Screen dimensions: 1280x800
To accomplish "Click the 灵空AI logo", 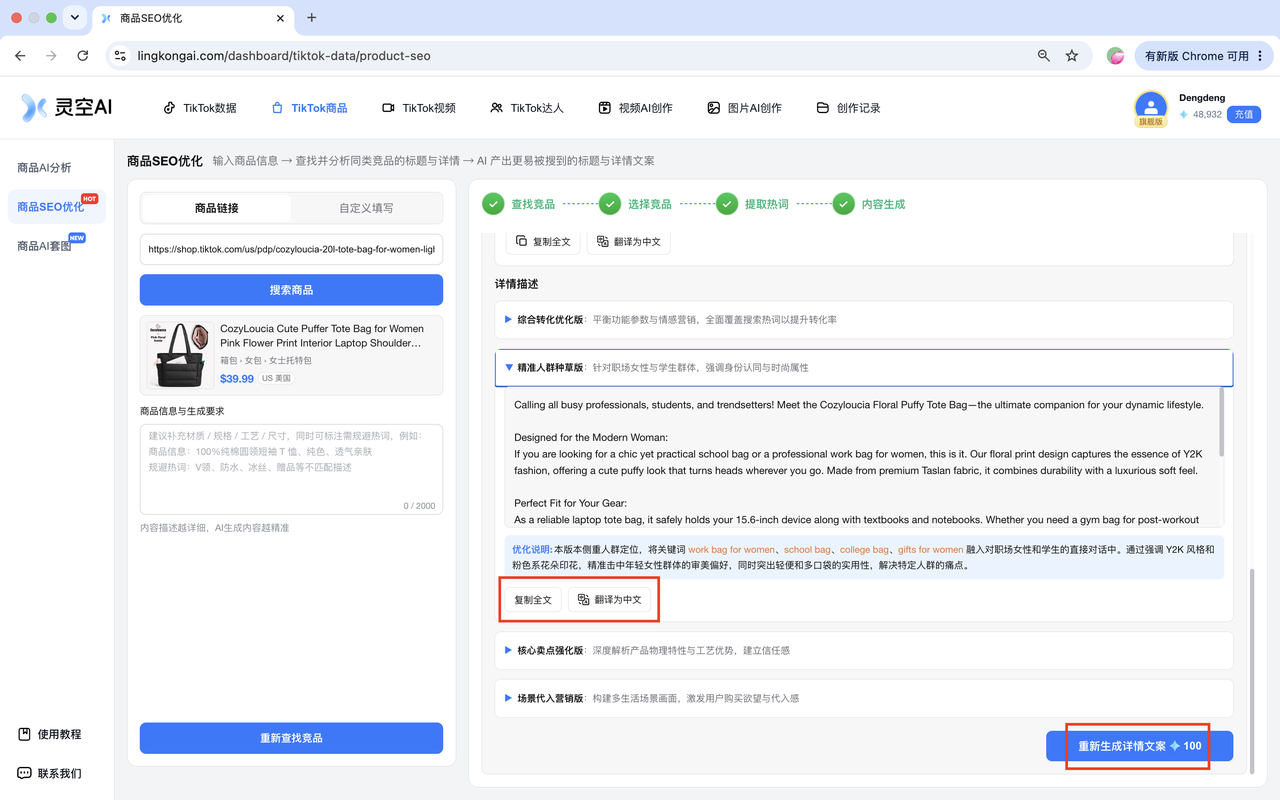I will [66, 108].
